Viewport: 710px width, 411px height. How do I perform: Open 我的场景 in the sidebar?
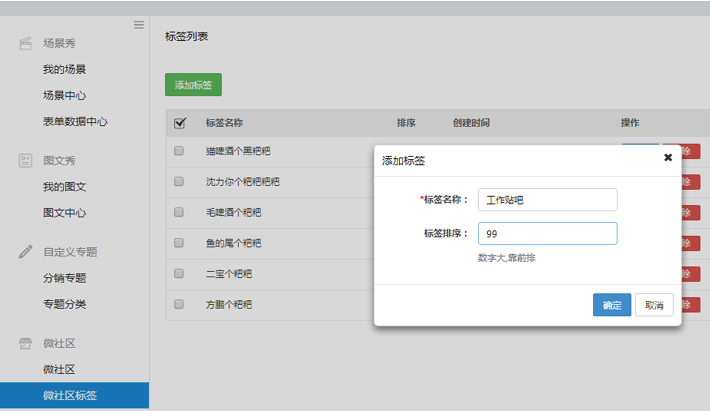(x=64, y=70)
